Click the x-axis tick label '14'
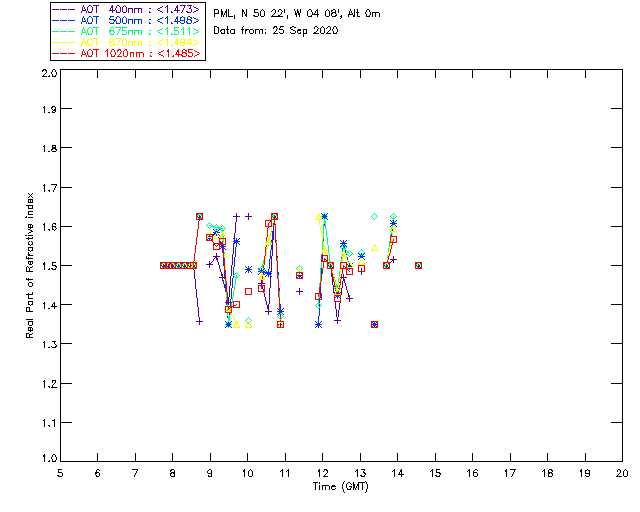The image size is (640, 512). 398,473
